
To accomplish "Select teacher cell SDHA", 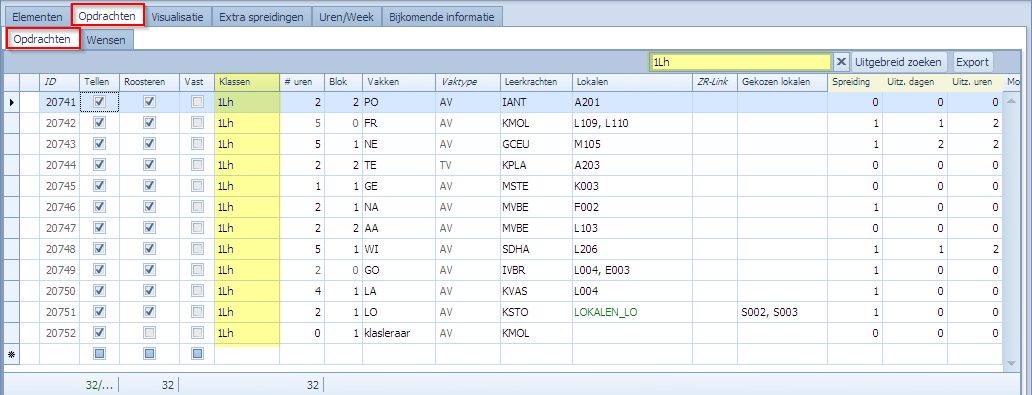I will [x=536, y=249].
